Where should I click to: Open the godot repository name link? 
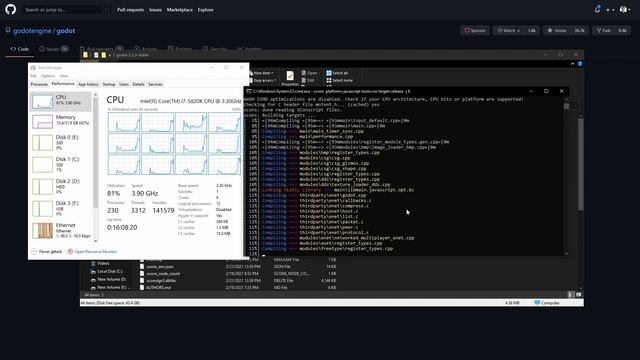point(66,31)
